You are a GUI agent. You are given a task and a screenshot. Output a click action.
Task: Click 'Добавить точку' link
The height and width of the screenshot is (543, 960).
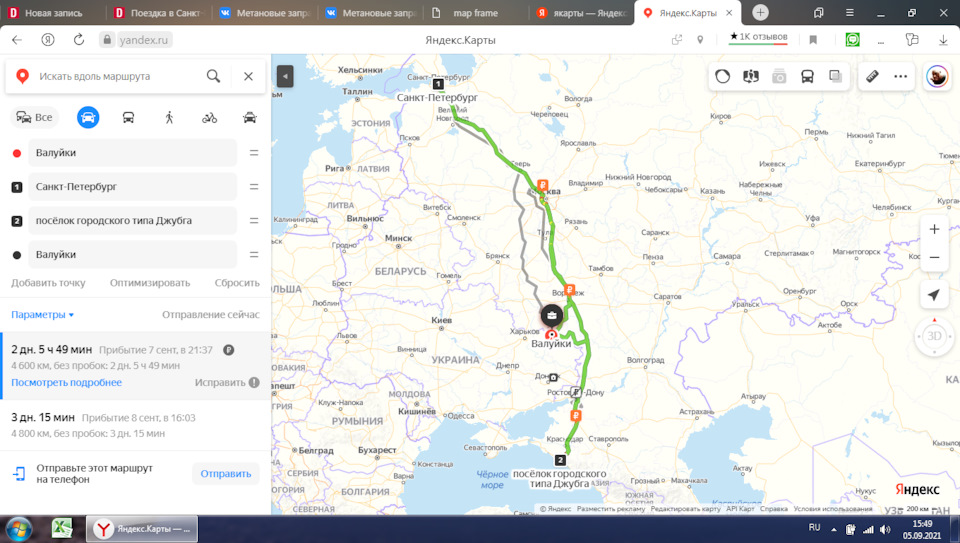[x=48, y=283]
